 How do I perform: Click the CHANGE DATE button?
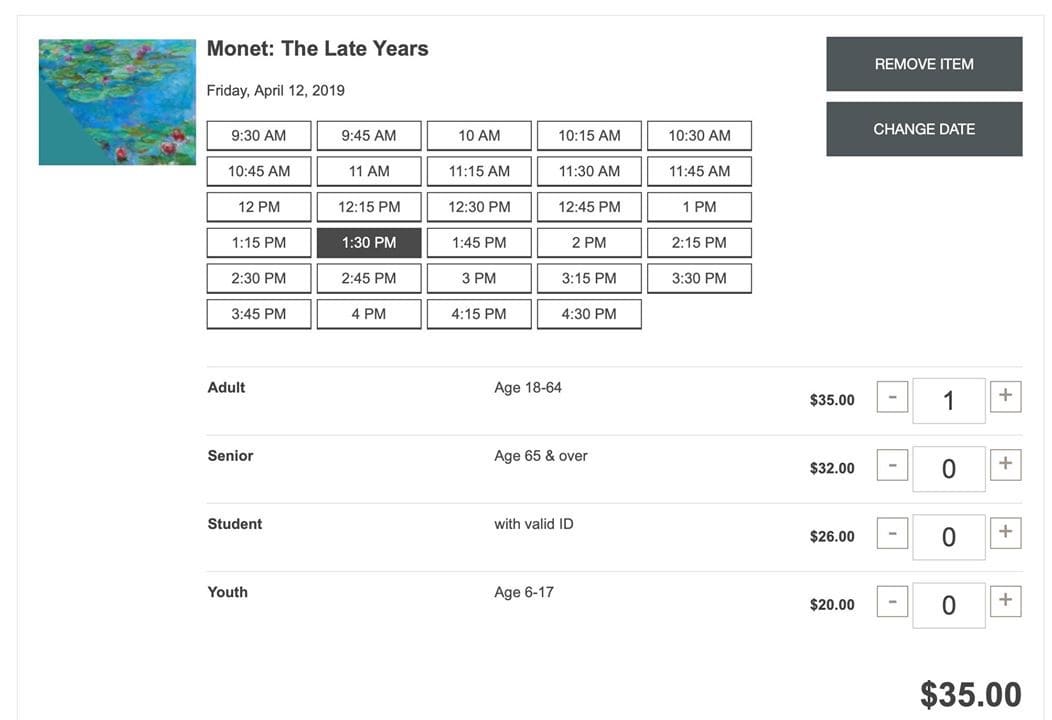tap(924, 129)
